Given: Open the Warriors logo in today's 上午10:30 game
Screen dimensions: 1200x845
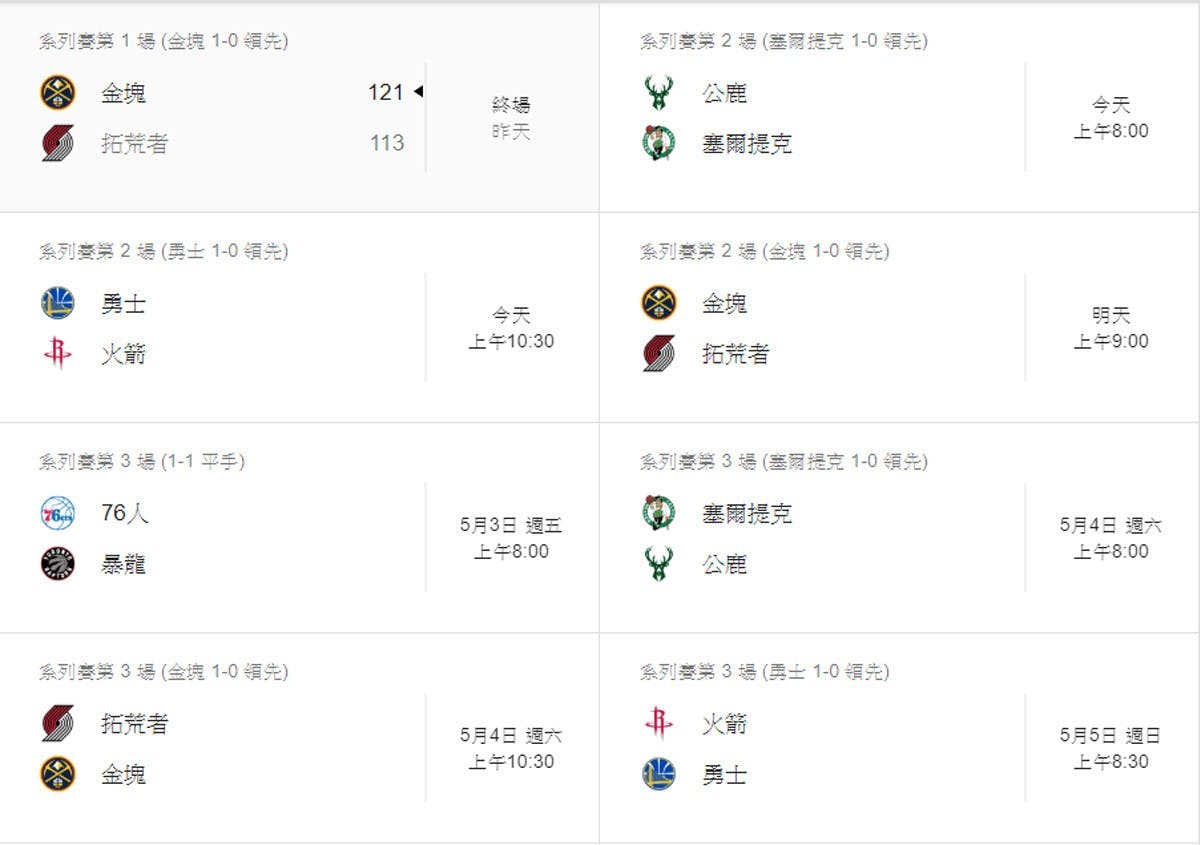Looking at the screenshot, I should click(x=58, y=303).
